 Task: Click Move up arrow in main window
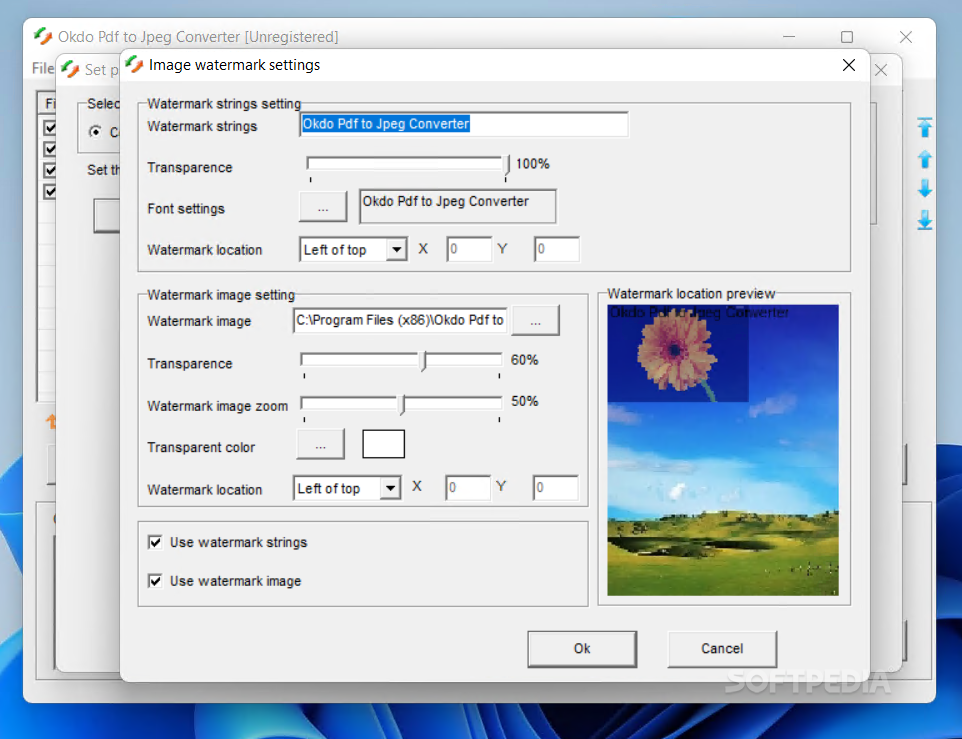(925, 159)
